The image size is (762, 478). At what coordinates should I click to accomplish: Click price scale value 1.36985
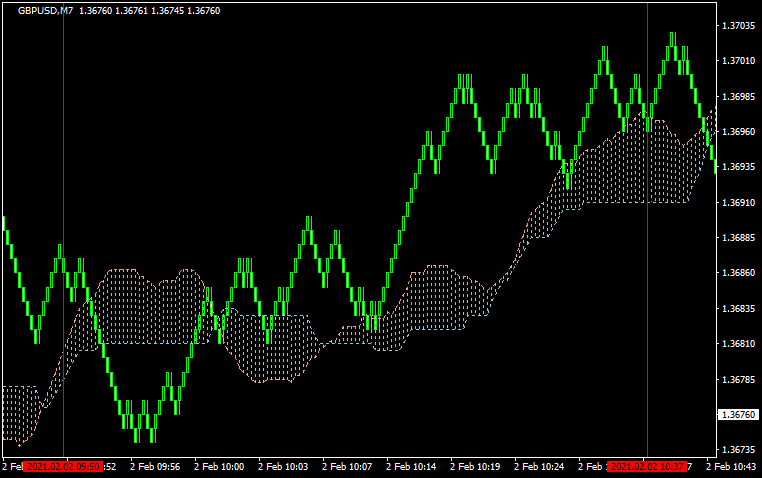click(739, 96)
